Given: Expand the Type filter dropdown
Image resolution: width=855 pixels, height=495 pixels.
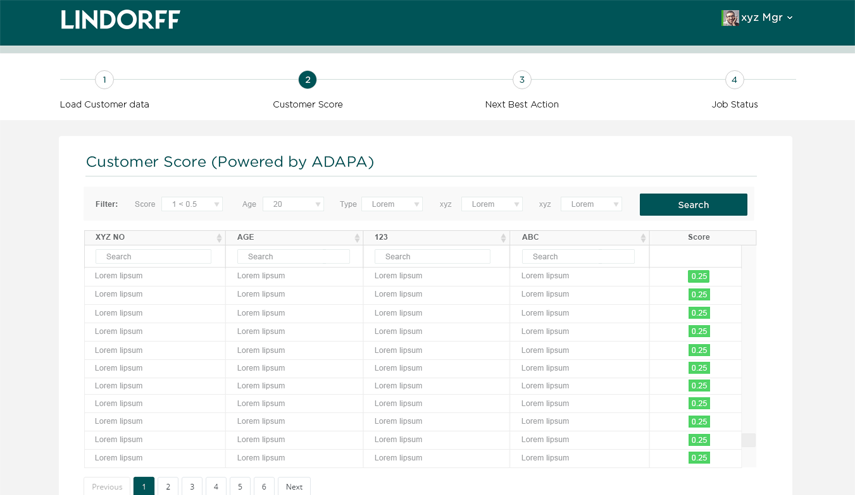Looking at the screenshot, I should pos(392,204).
